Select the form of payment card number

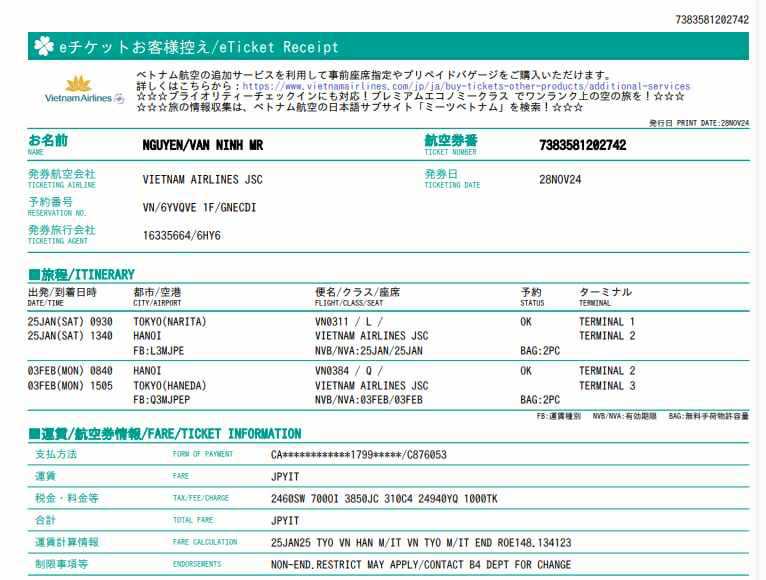358,454
